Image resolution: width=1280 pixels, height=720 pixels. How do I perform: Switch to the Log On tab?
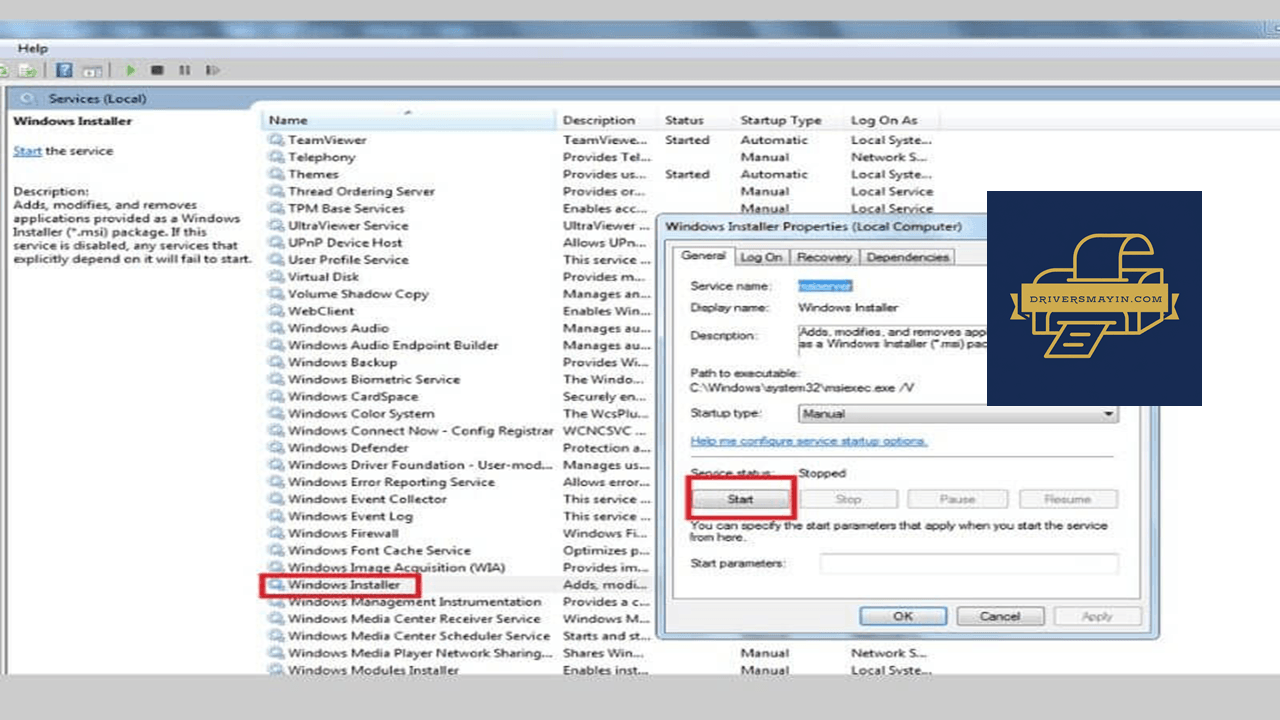tap(761, 257)
